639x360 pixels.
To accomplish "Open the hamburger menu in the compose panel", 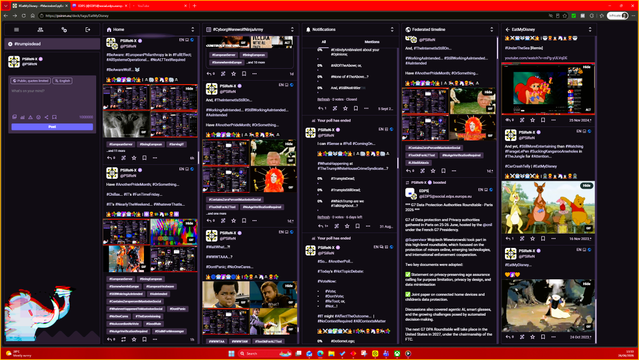I will click(x=16, y=30).
